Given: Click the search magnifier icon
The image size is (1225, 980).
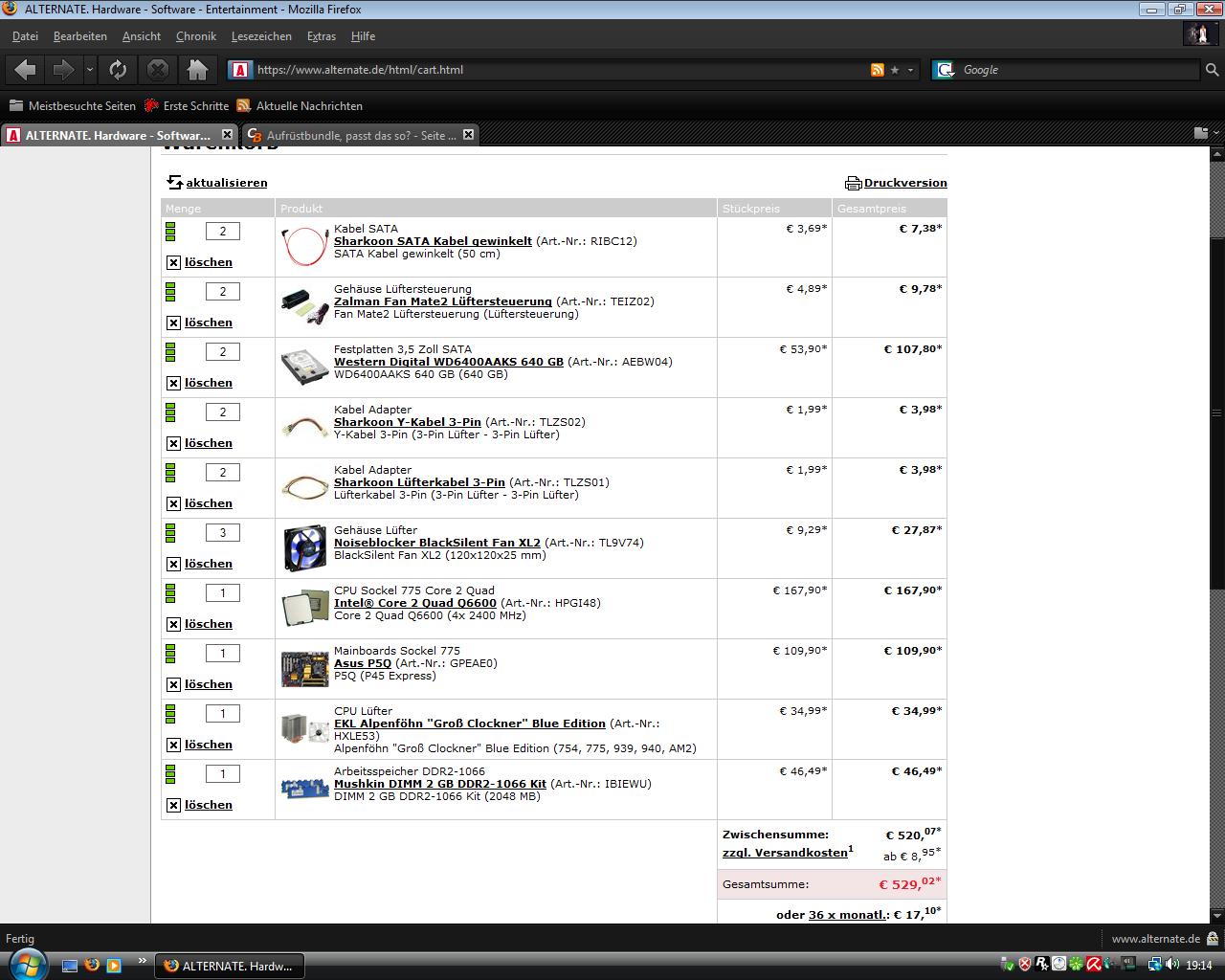Looking at the screenshot, I should coord(1212,70).
